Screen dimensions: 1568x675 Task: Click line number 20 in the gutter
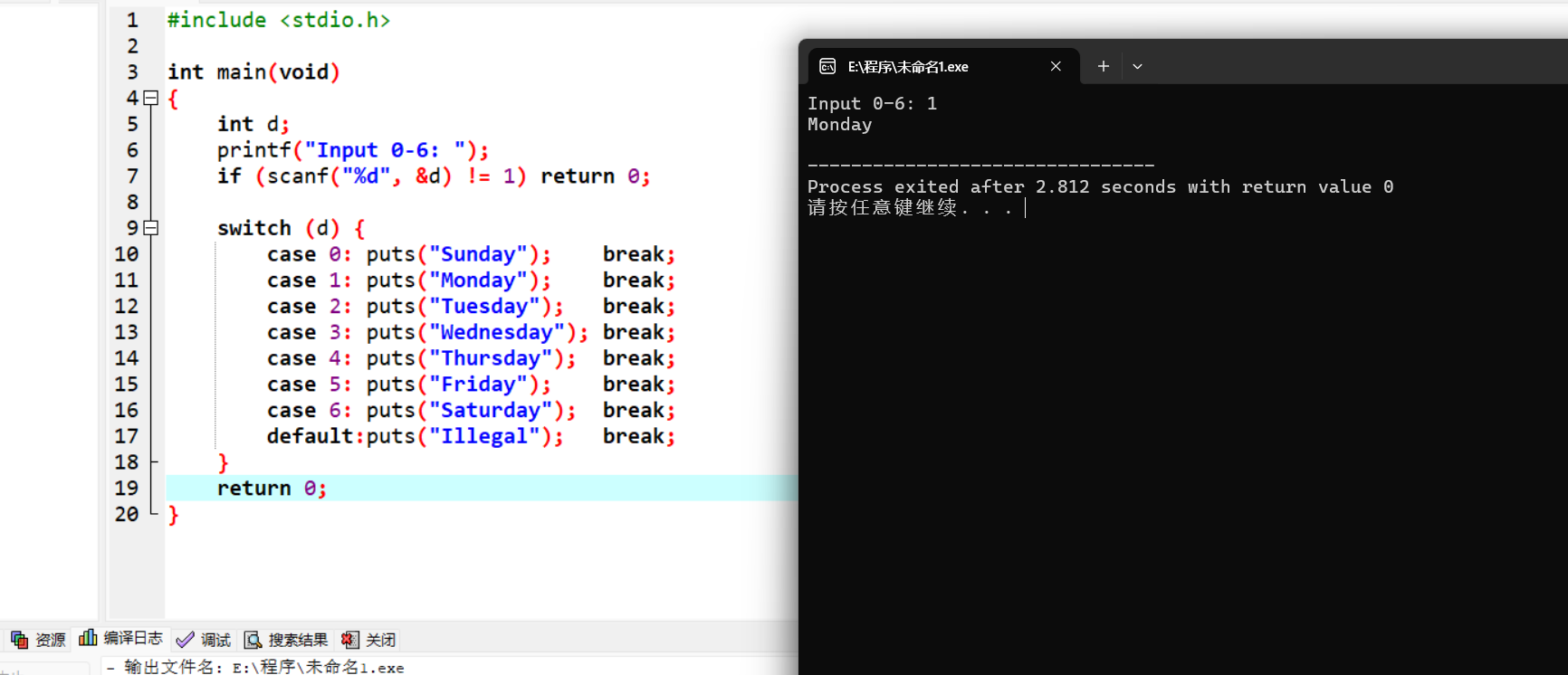(x=127, y=514)
